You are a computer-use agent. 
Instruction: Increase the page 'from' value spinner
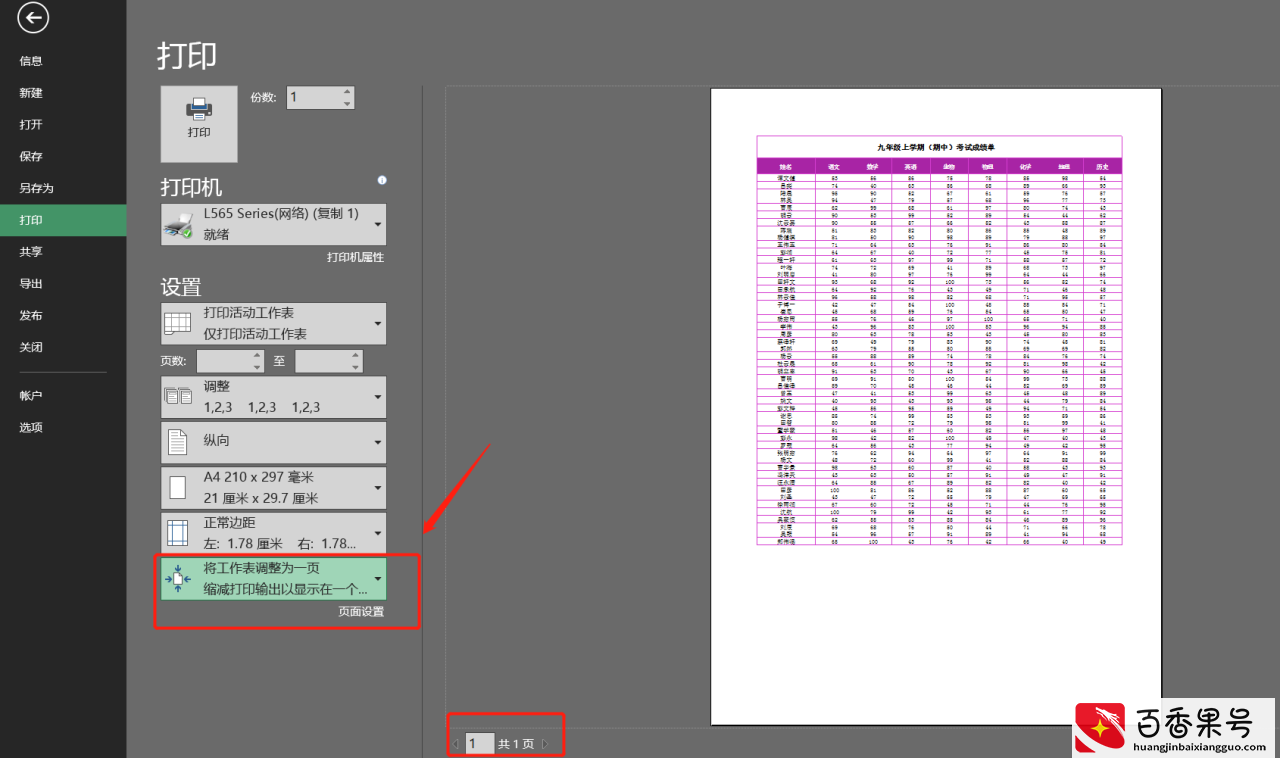(x=257, y=356)
